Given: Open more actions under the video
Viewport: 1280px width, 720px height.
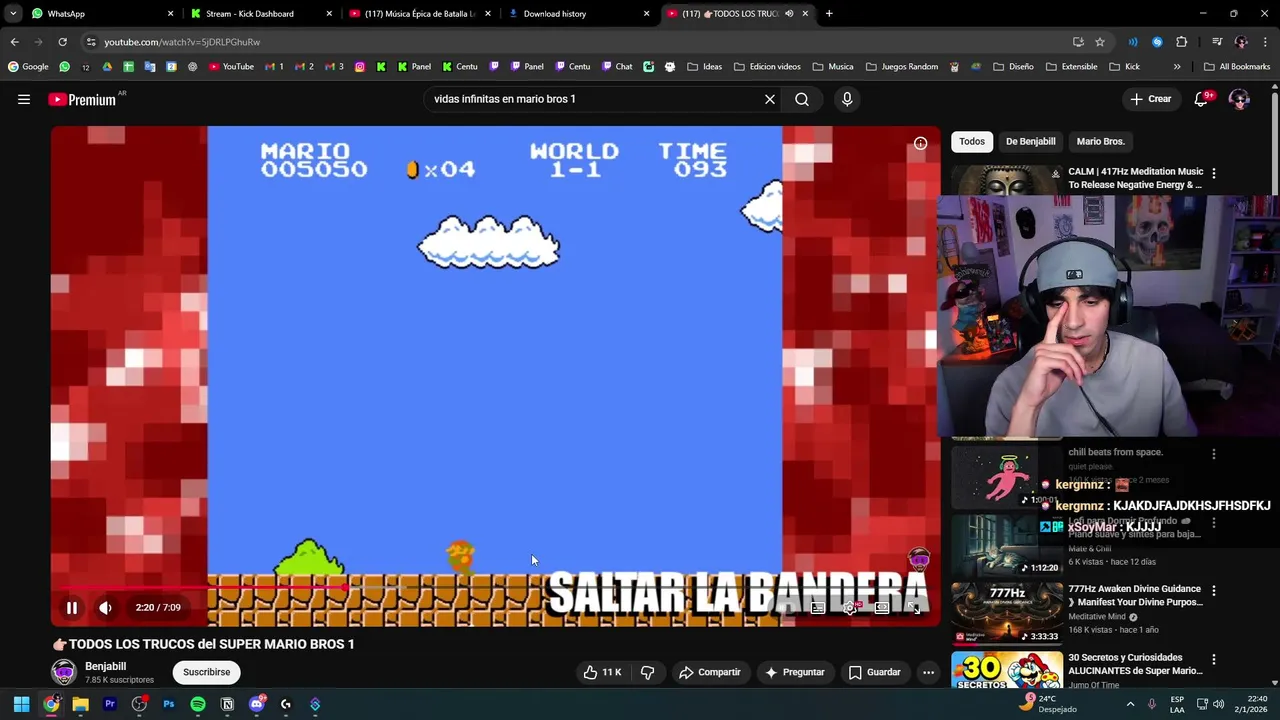Looking at the screenshot, I should click(x=928, y=672).
